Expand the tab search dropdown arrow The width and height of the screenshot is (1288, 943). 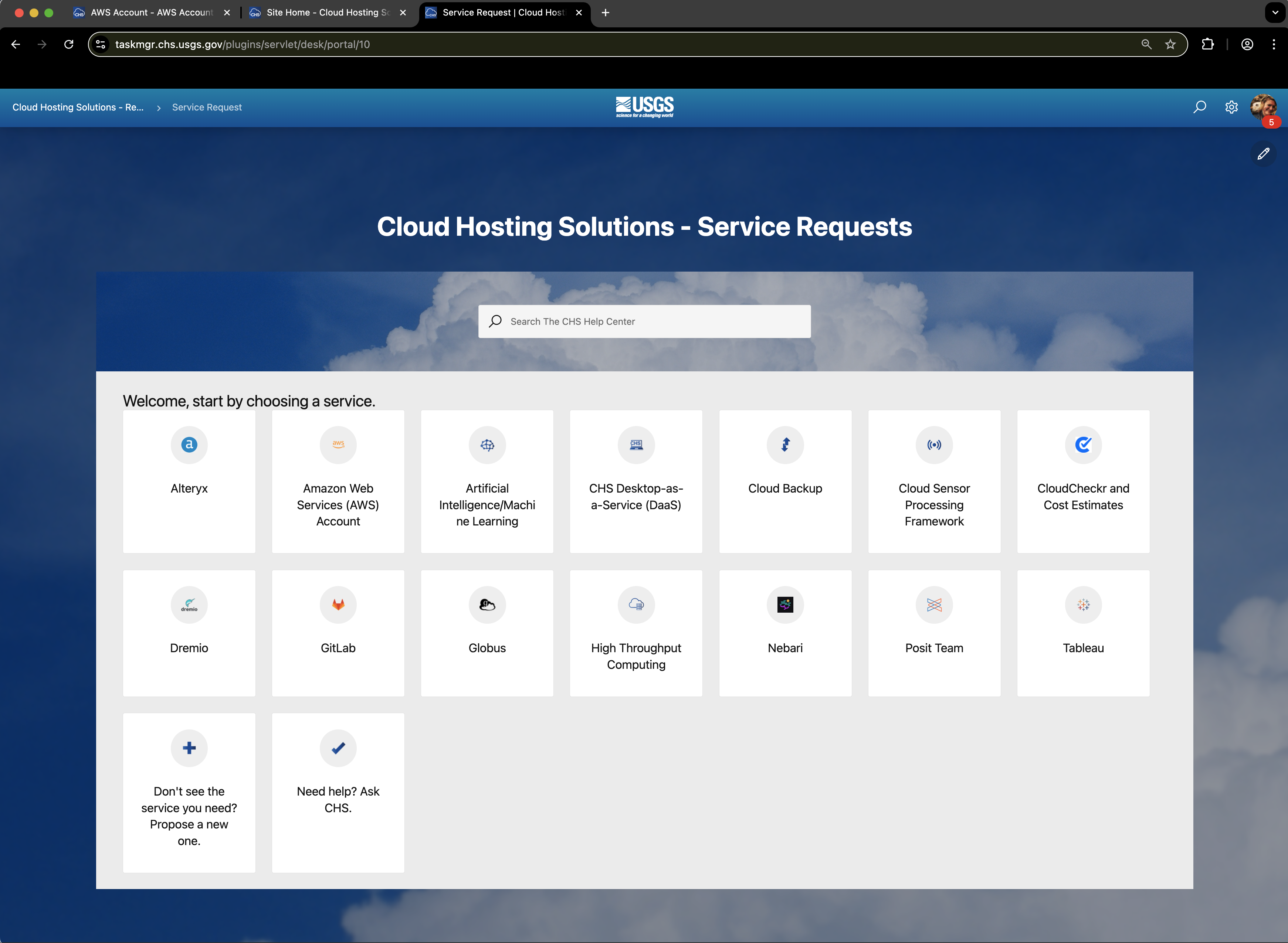coord(1275,12)
